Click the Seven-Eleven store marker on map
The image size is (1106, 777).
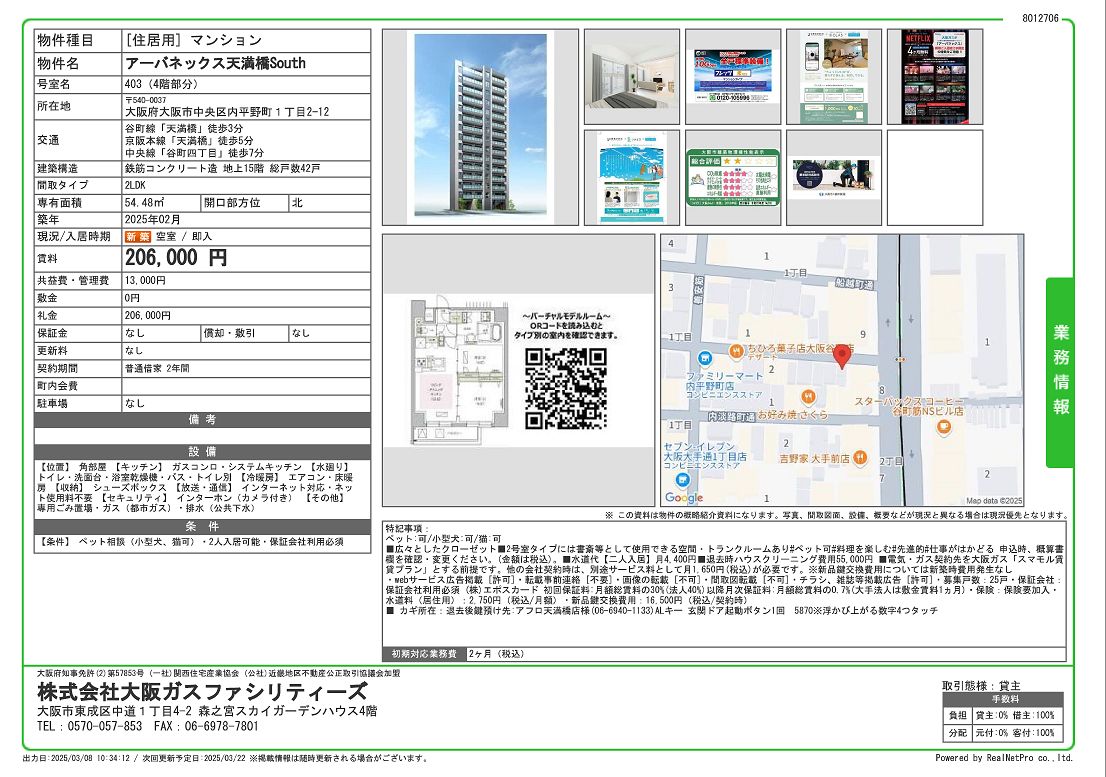682,480
